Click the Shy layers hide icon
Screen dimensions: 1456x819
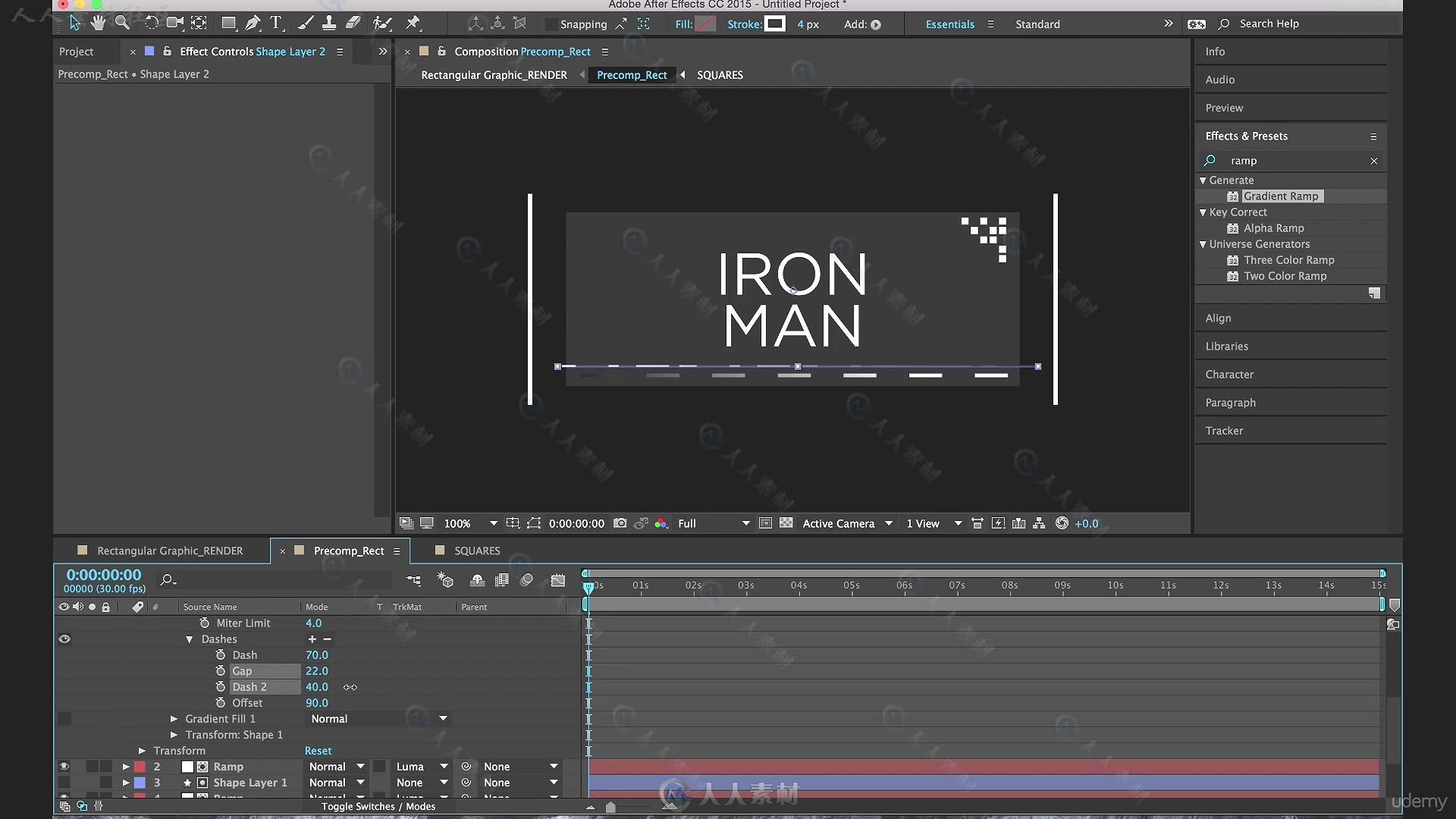point(477,580)
